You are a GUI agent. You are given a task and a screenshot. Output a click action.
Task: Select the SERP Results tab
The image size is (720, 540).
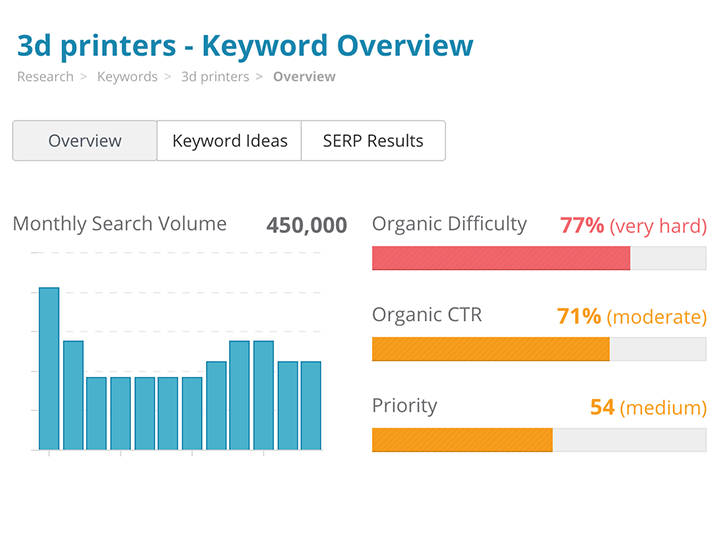pyautogui.click(x=373, y=141)
